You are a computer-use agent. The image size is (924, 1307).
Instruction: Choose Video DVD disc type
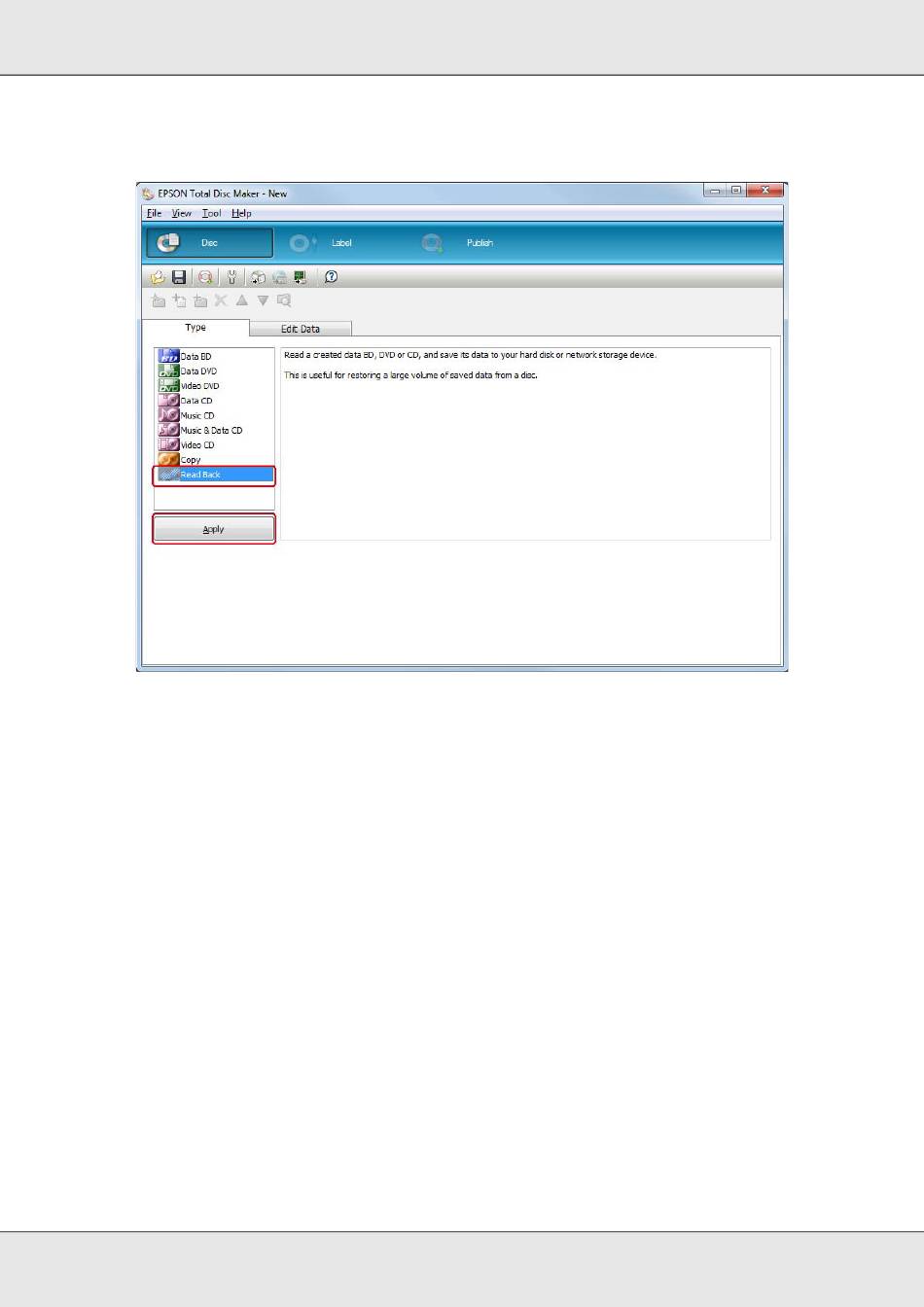199,386
